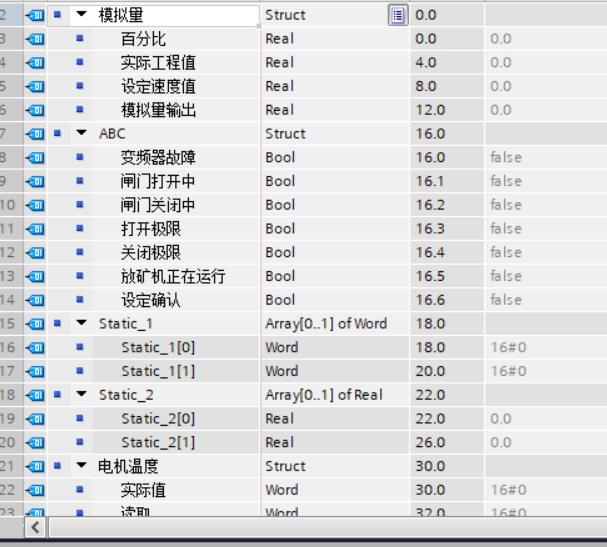This screenshot has width=607, height=547.
Task: Click the tag icon in the 变频器故障 row
Action: 34,158
